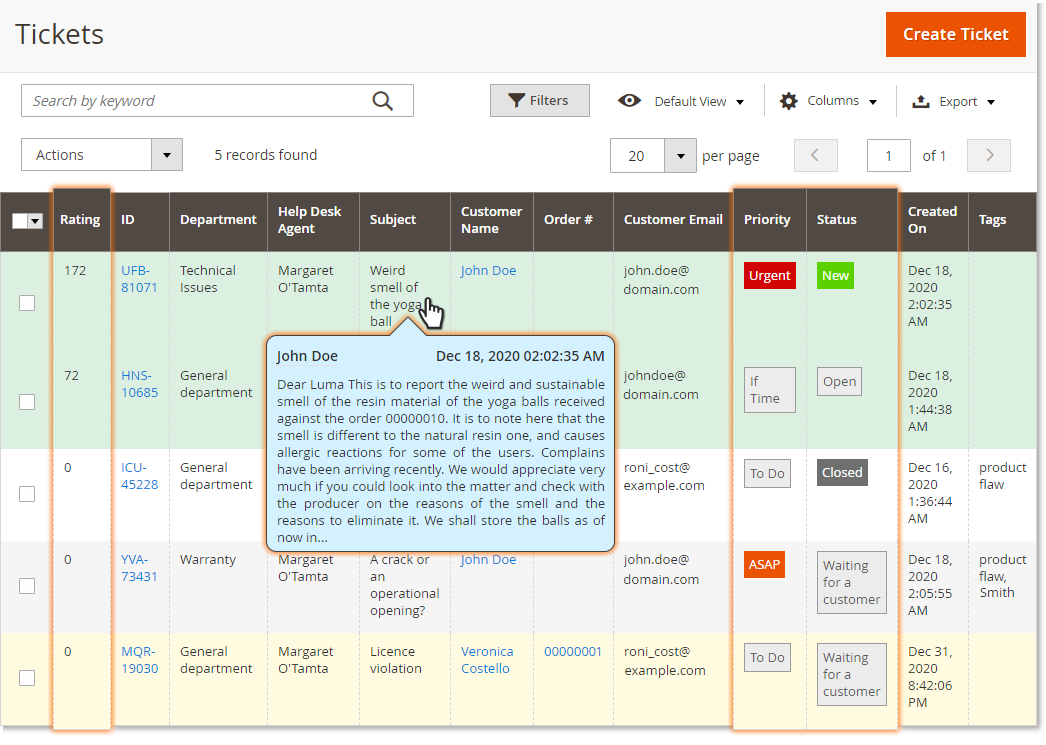The image size is (1046, 745).
Task: Sort by Customer Email column header
Action: point(673,220)
